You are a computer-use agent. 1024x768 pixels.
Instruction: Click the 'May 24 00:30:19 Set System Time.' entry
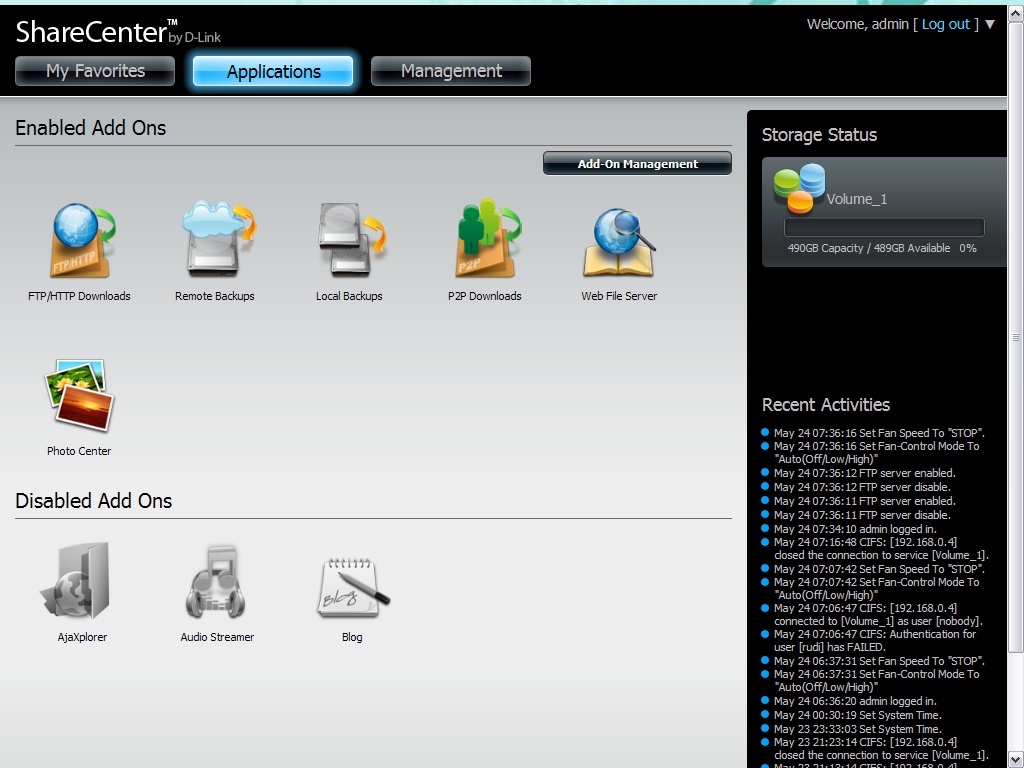coord(857,715)
